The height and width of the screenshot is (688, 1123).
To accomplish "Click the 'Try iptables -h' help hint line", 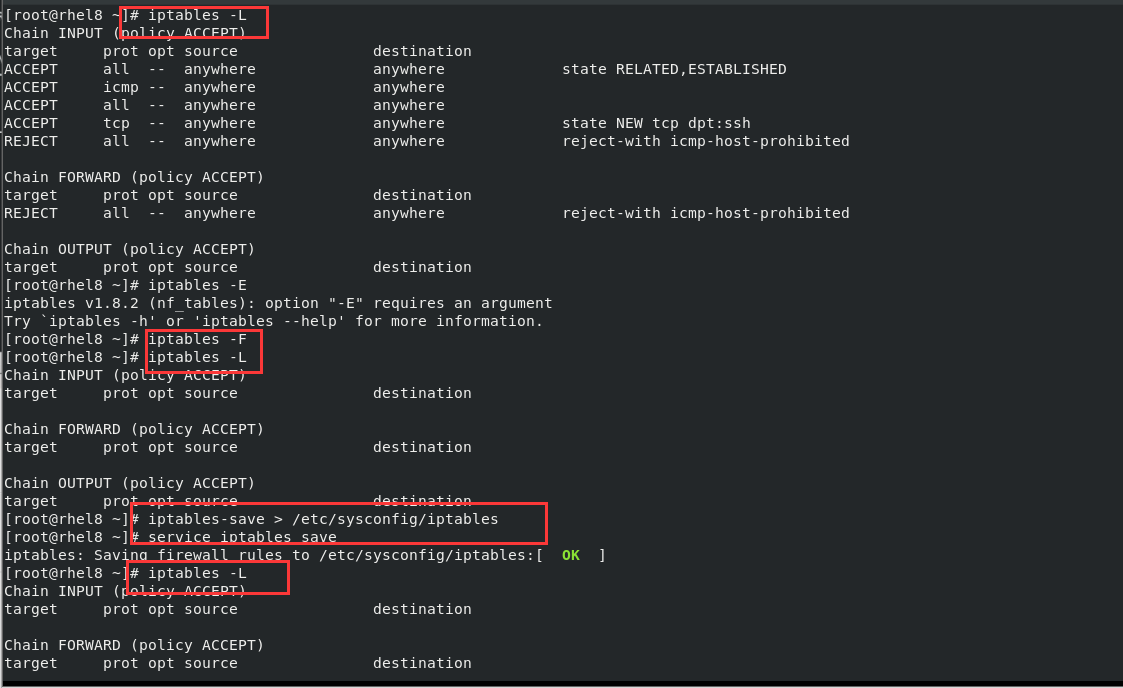I will (274, 321).
